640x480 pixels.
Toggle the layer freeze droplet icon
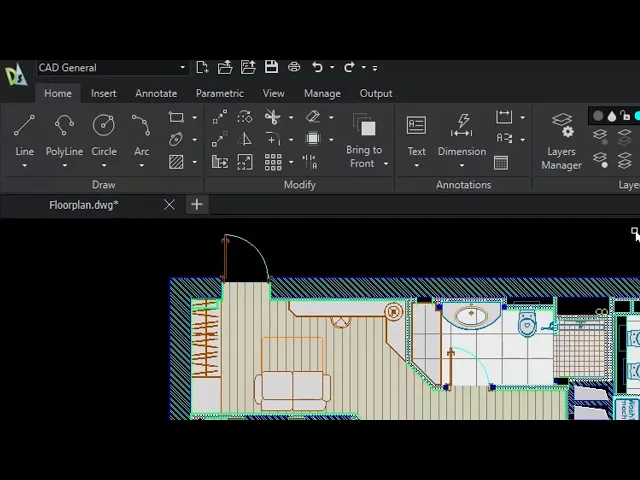tap(611, 117)
